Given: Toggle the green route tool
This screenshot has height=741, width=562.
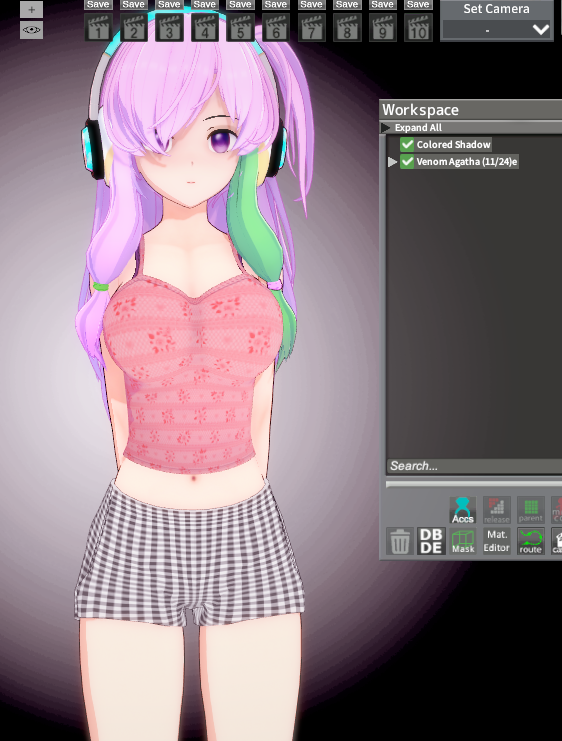Looking at the screenshot, I should pos(531,541).
